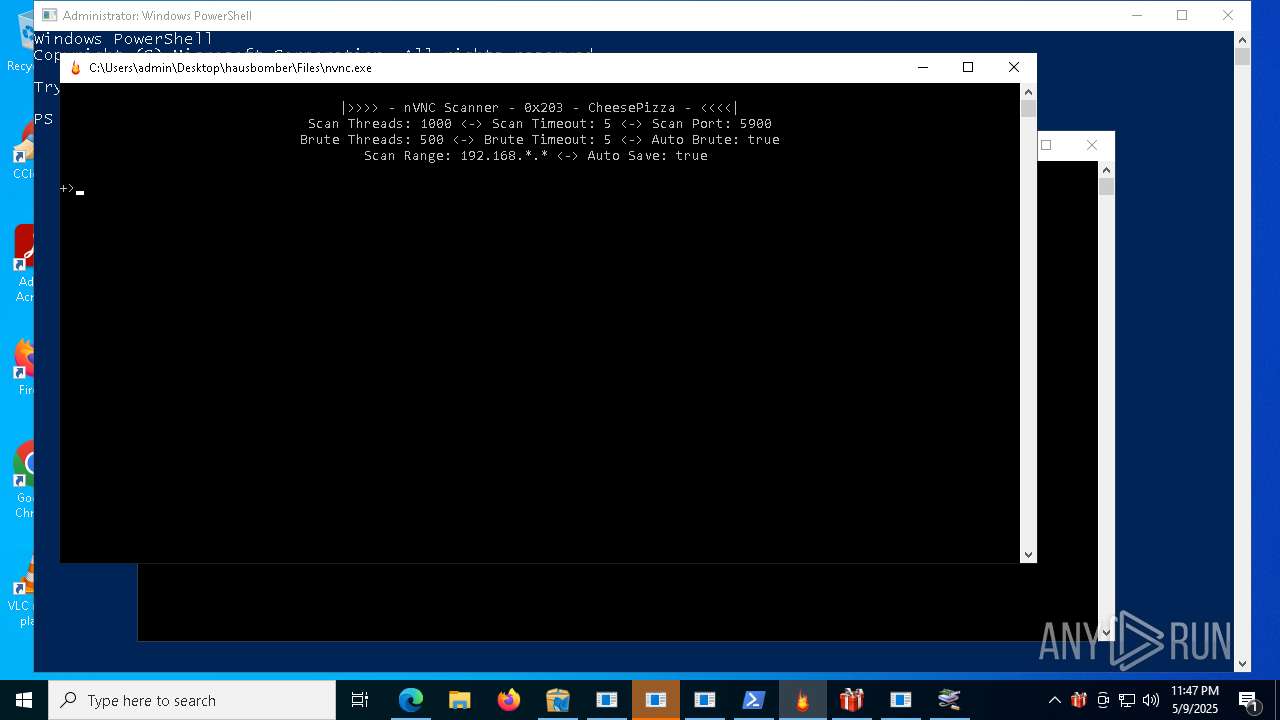1280x720 pixels.
Task: Show hidden system tray icons
Action: (1054, 700)
